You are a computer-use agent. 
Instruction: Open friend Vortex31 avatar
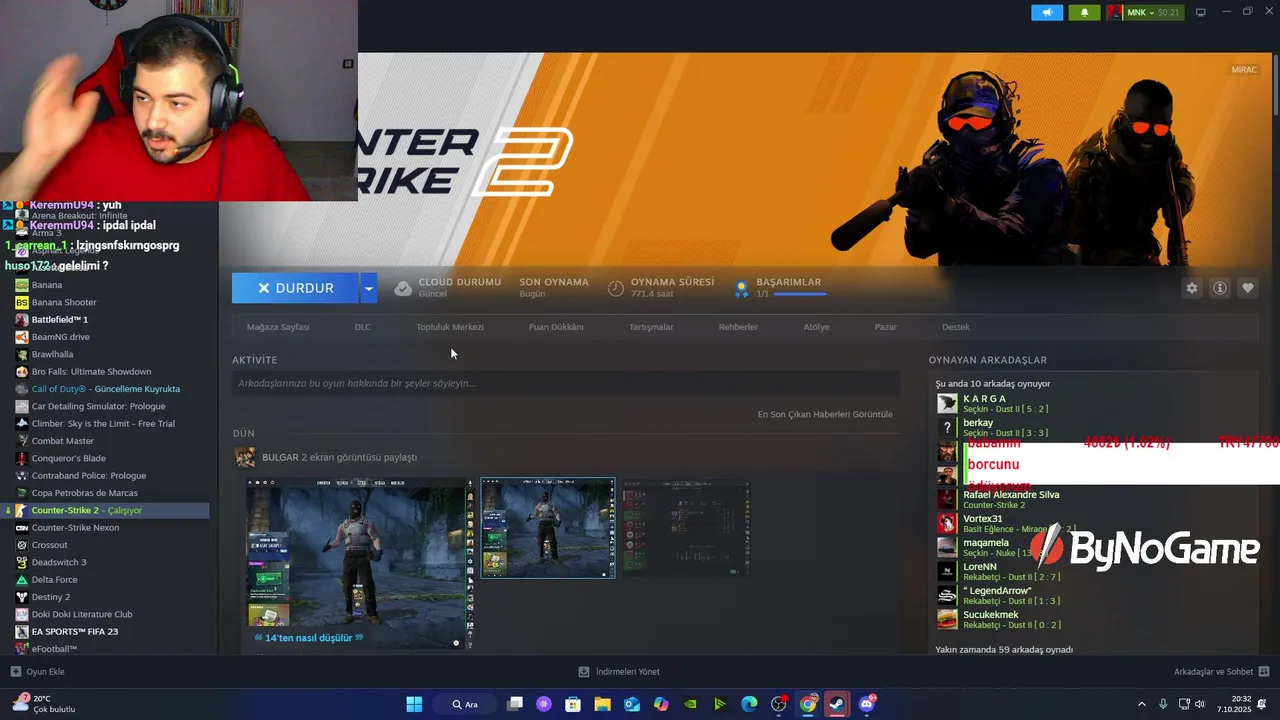(x=947, y=523)
